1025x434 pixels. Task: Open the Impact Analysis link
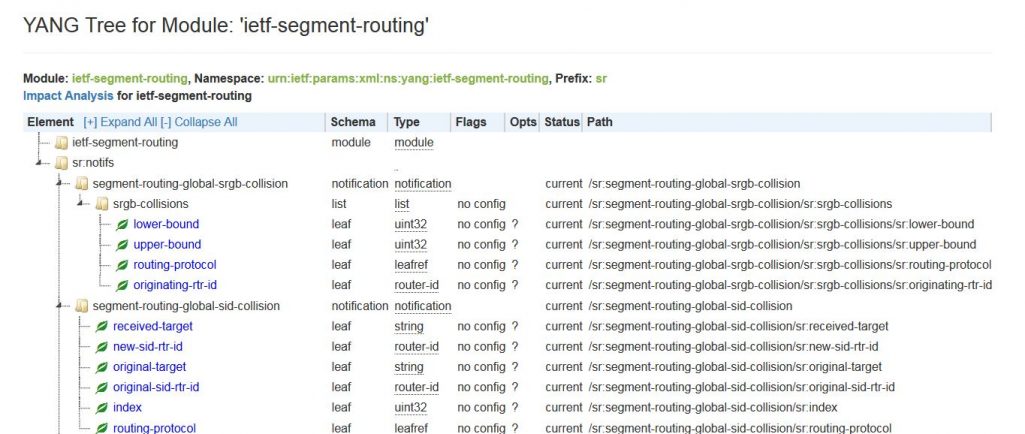[x=65, y=96]
